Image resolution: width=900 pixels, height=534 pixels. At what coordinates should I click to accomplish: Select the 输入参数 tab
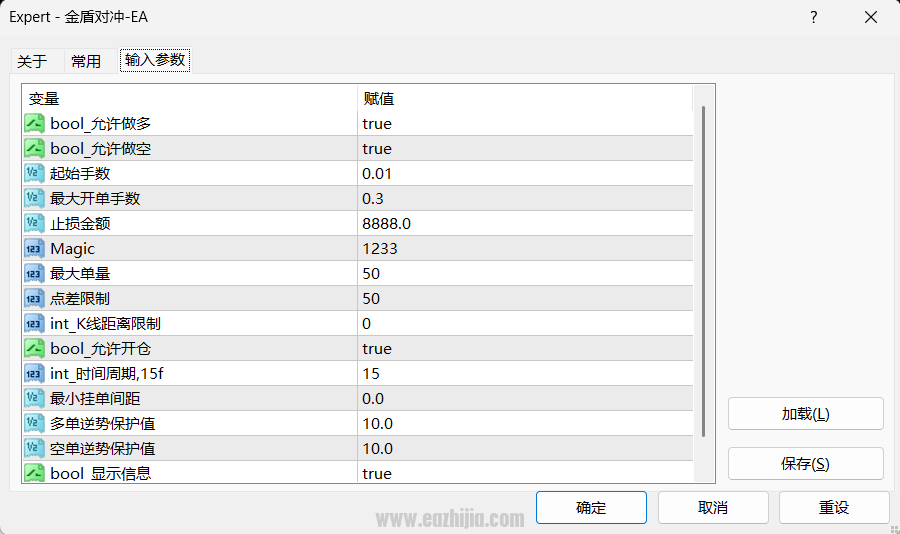155,60
